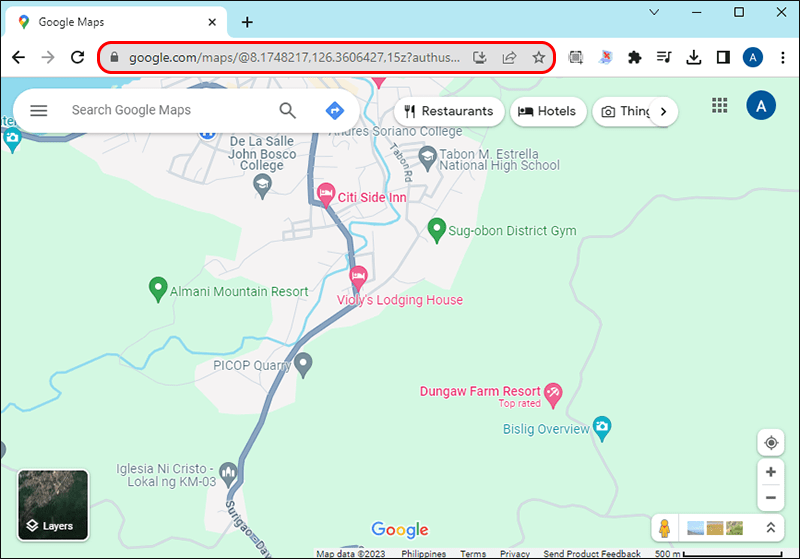The height and width of the screenshot is (559, 800).
Task: Select the Things to do chip
Action: point(626,111)
